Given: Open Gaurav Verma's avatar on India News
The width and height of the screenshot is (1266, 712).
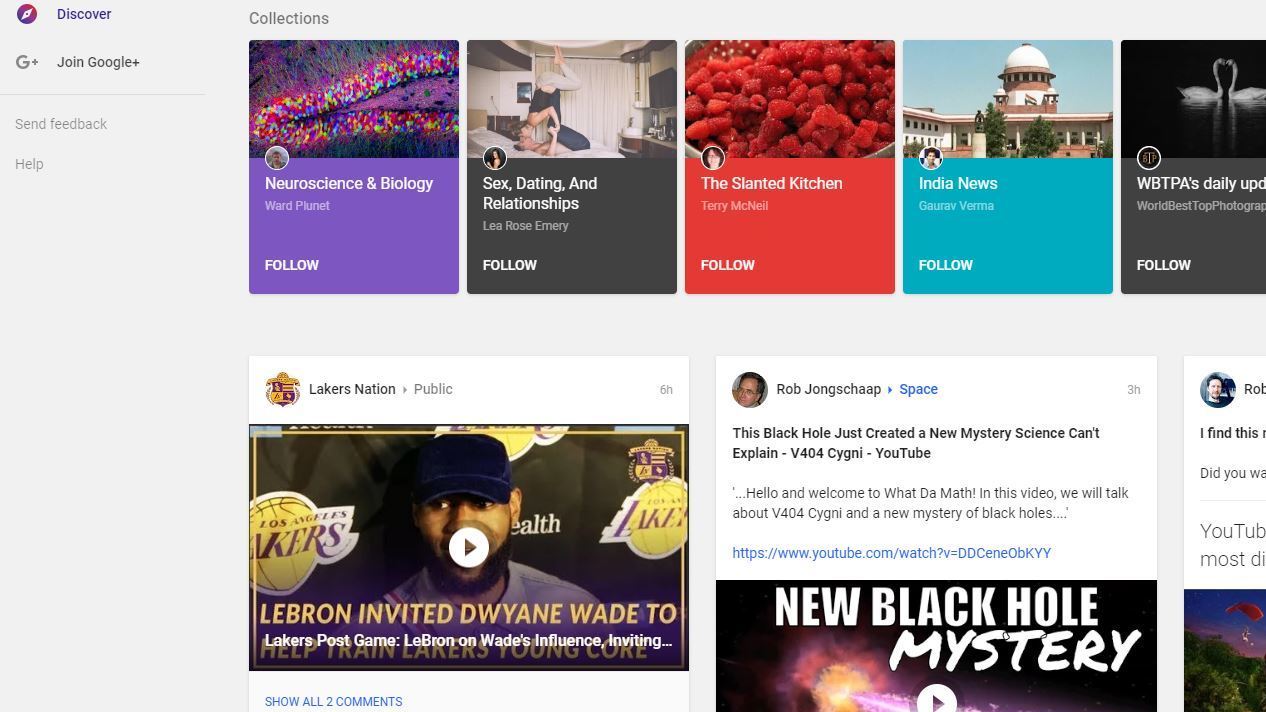Looking at the screenshot, I should pyautogui.click(x=931, y=158).
